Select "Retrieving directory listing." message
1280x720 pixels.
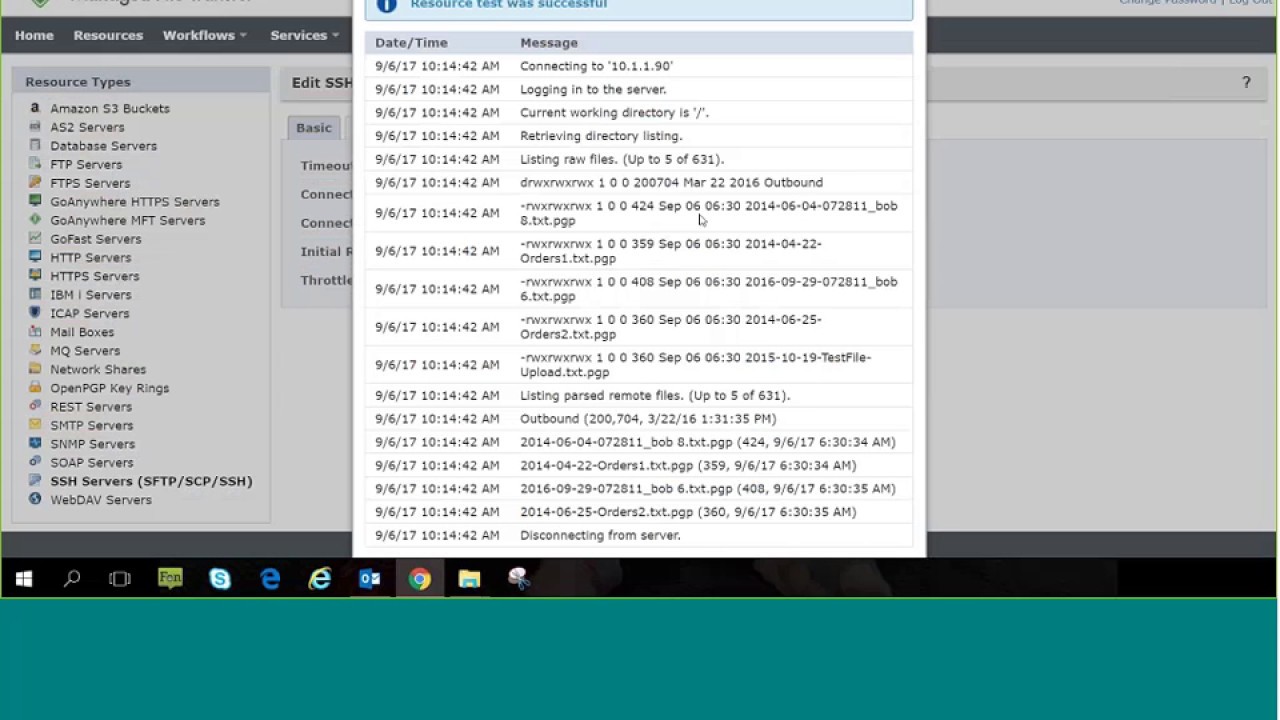[601, 136]
